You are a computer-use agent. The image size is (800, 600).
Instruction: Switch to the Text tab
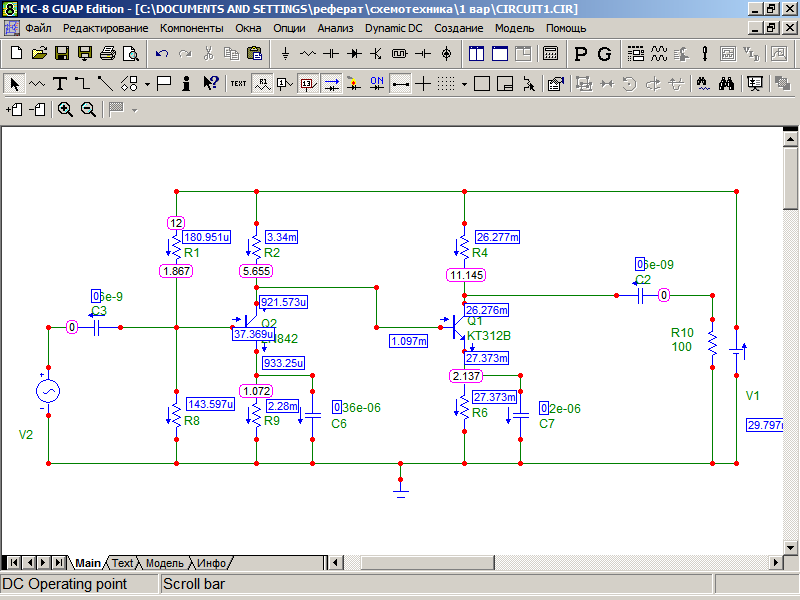click(122, 563)
